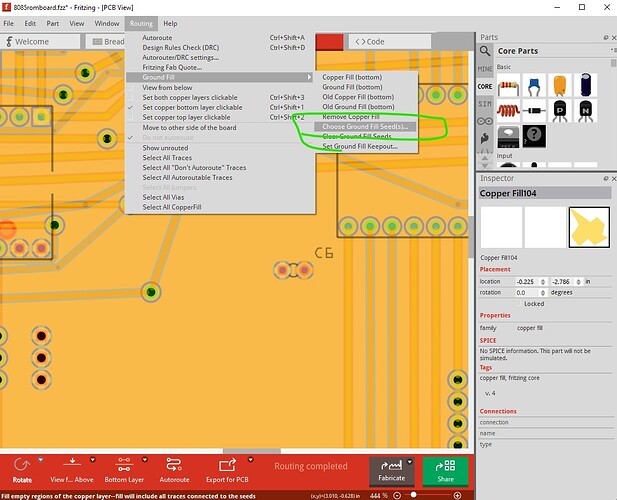Step the location X spinner
617x500 pixels.
[543, 282]
